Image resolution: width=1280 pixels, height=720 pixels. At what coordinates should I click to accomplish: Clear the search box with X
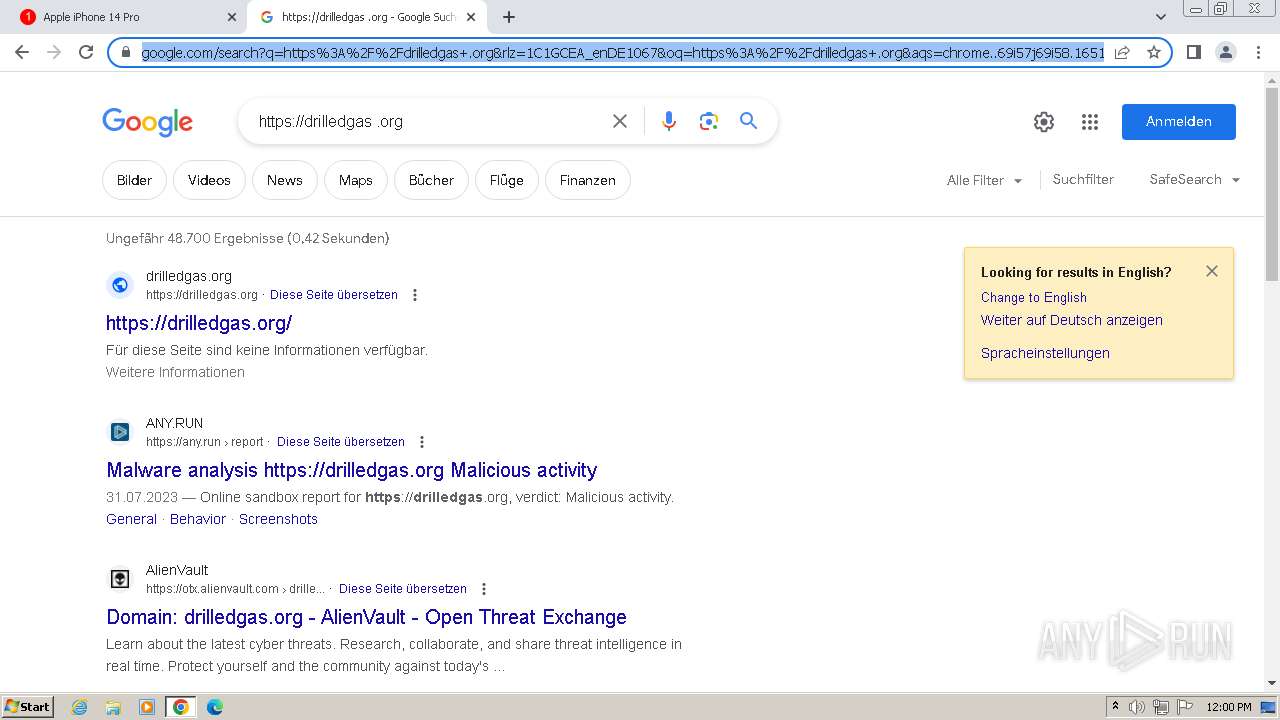click(x=620, y=121)
